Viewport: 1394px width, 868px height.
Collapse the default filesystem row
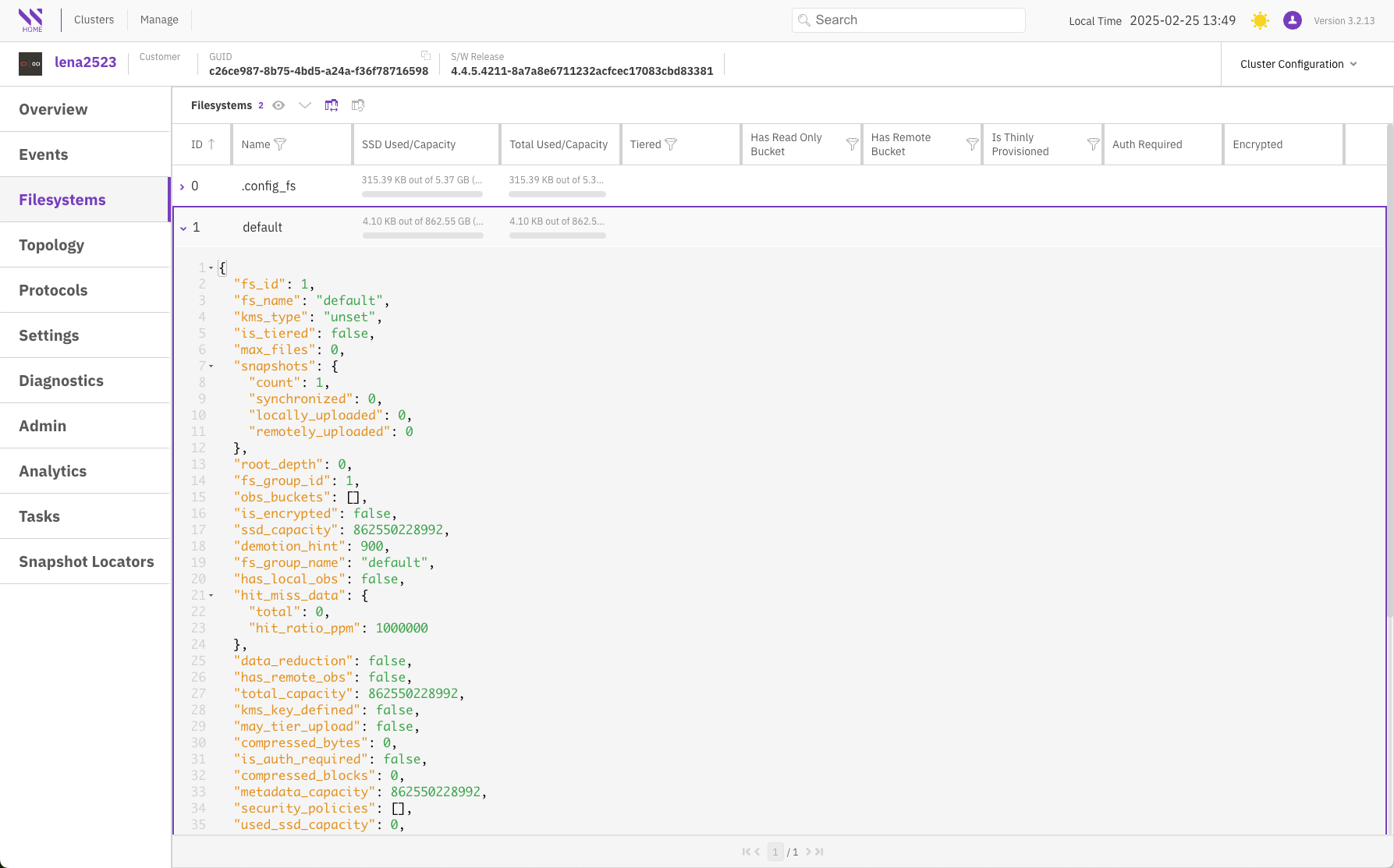(183, 228)
